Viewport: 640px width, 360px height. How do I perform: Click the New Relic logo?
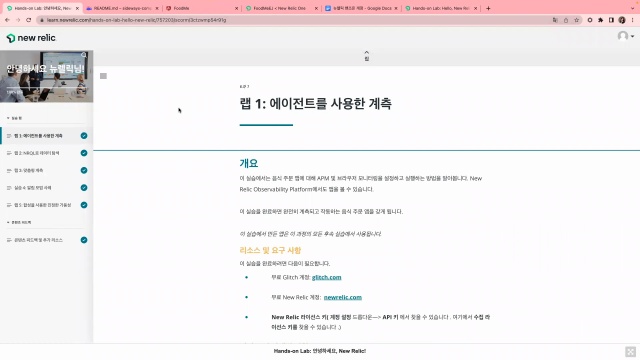point(31,38)
